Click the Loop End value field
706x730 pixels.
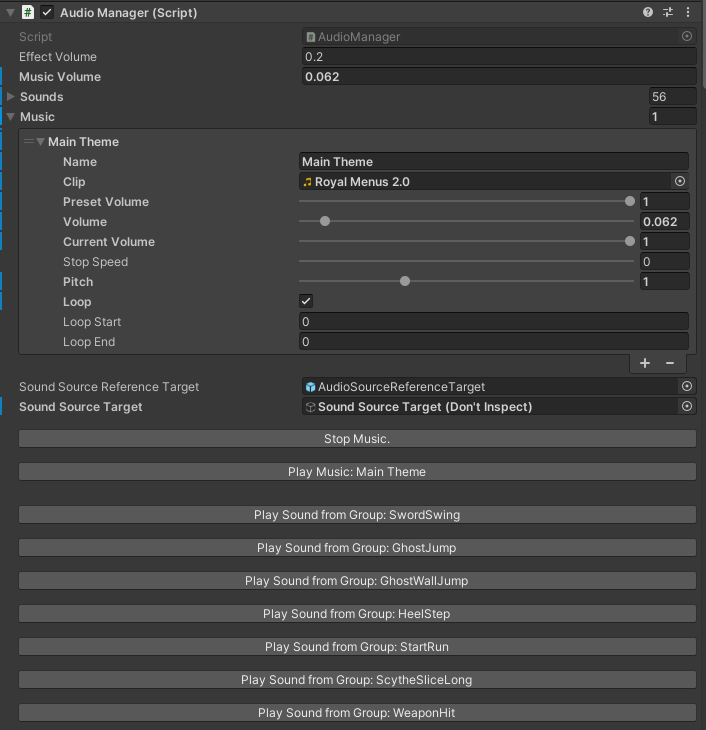494,342
